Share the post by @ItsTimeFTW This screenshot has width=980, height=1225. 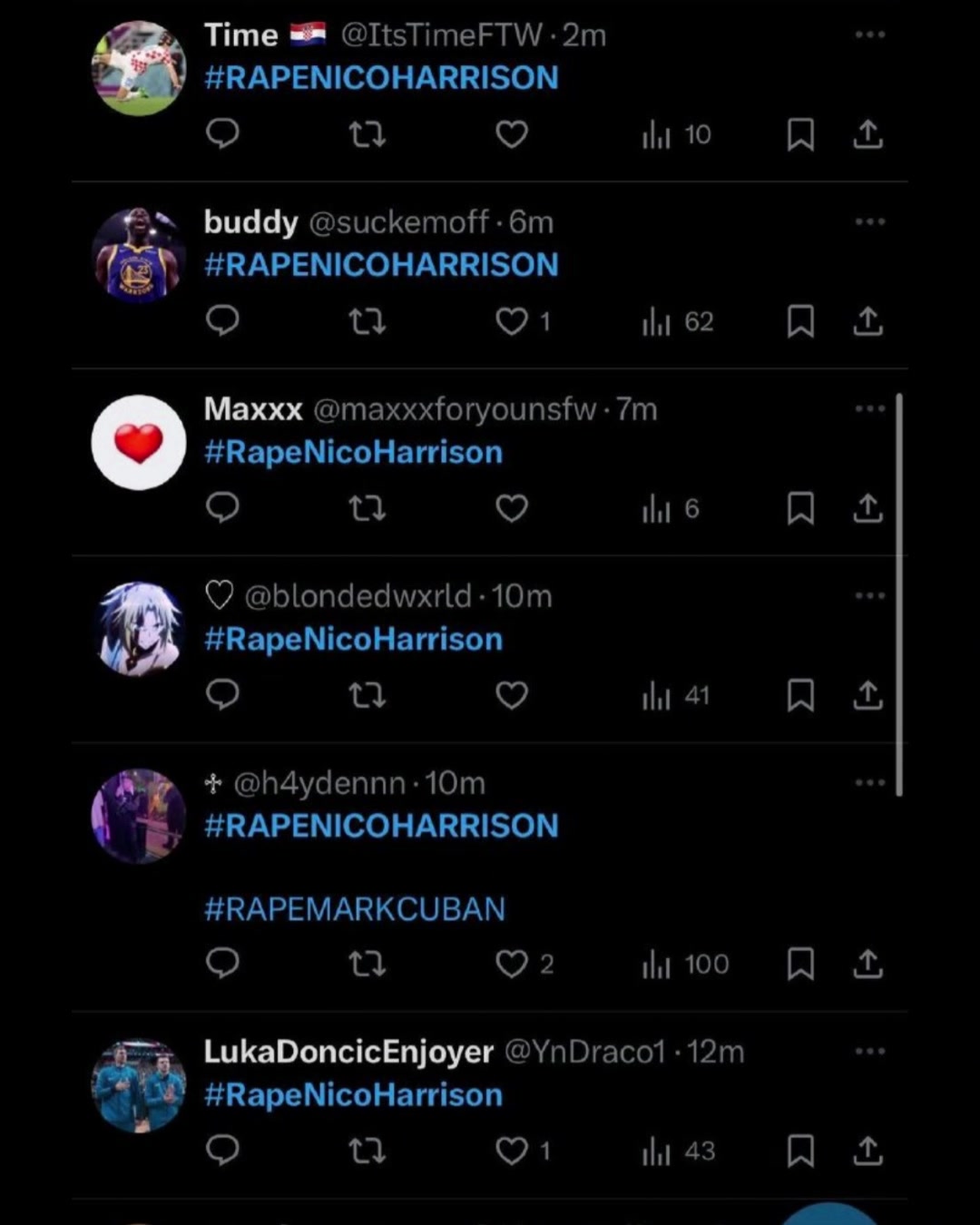[868, 134]
